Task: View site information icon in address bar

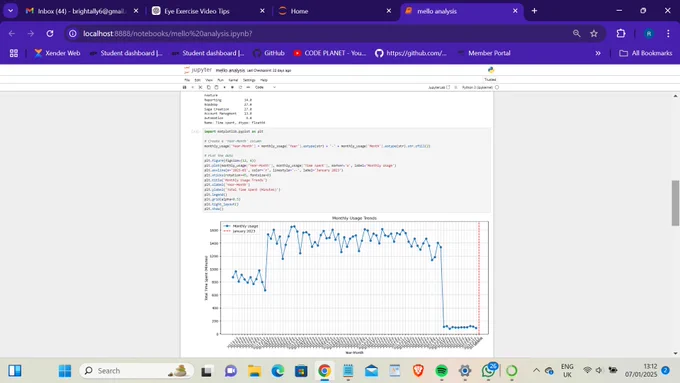Action: [73, 33]
